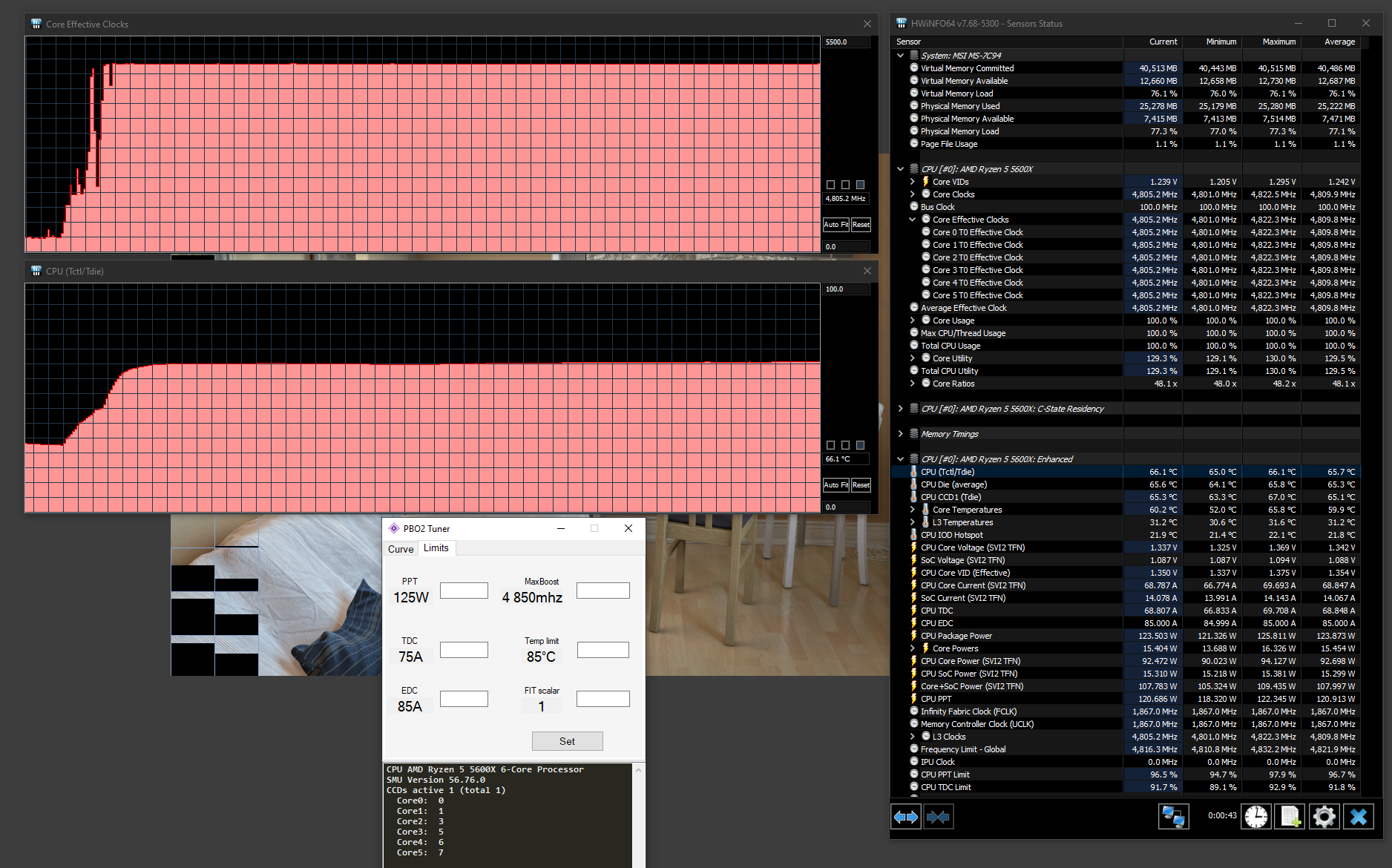Click Auto Fit in CPU (Tctl/Tdie) graph
Image resolution: width=1392 pixels, height=868 pixels.
coord(835,485)
